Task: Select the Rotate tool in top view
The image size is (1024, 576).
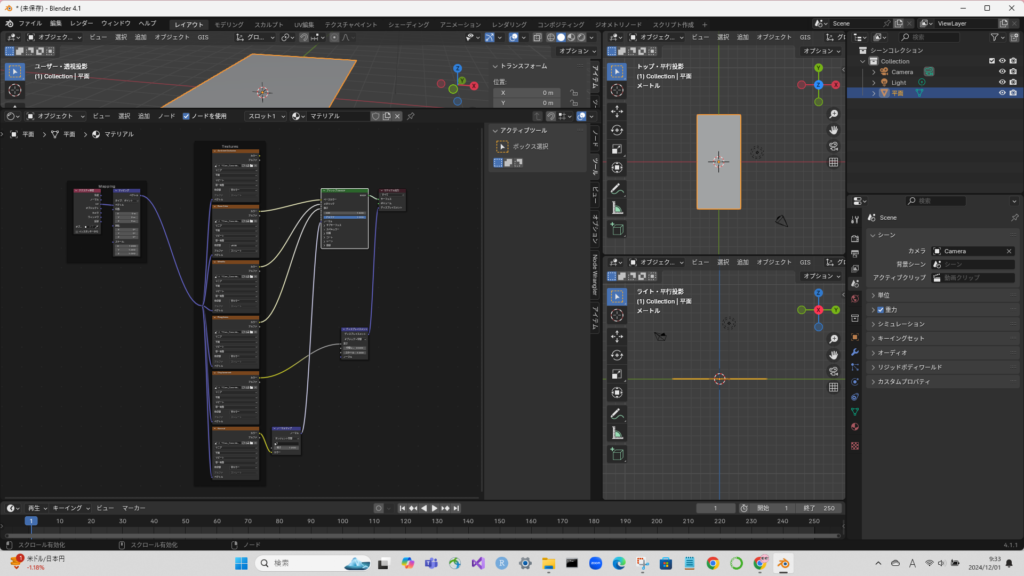Action: (616, 129)
